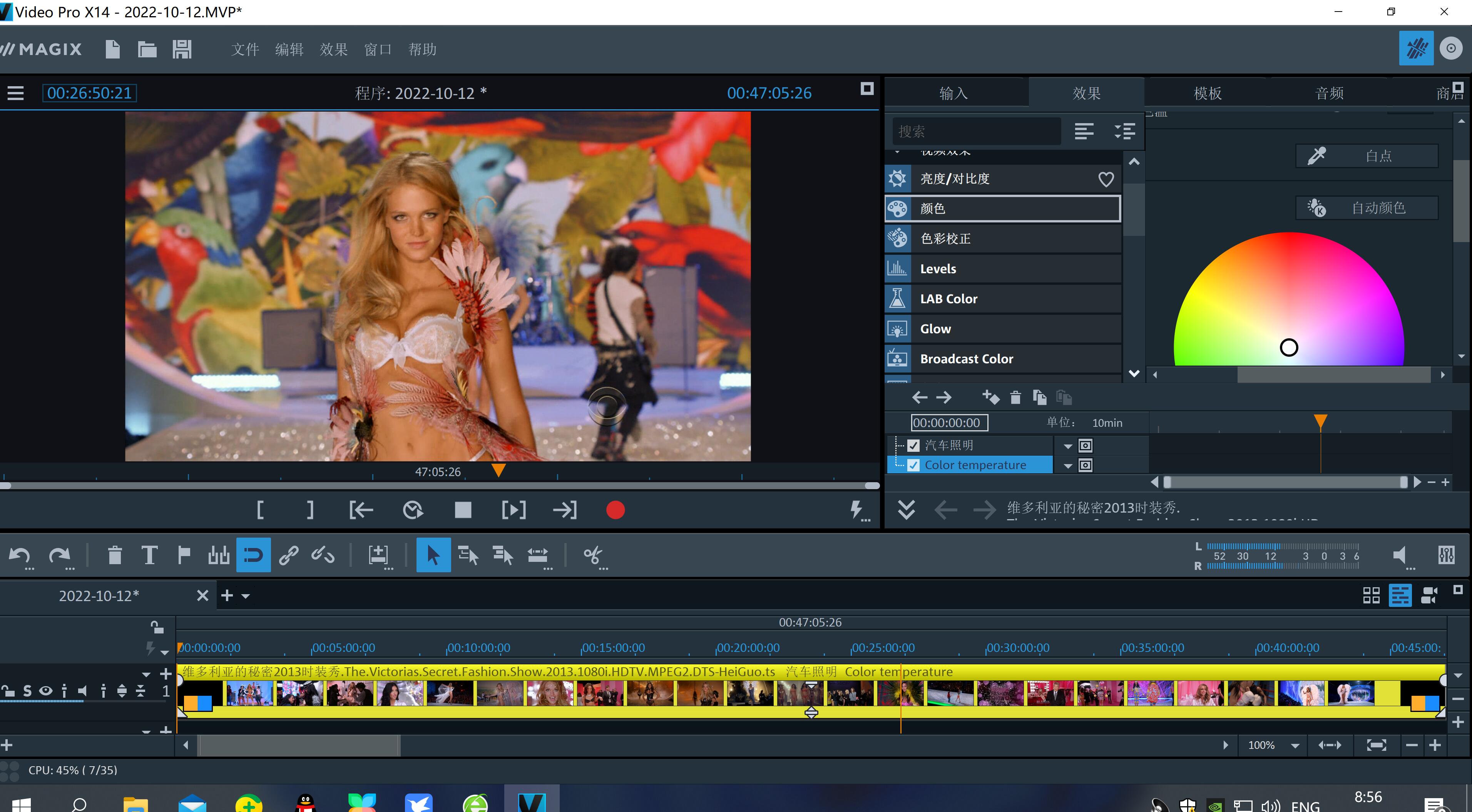Toggle the open padlock above the timeline ruler
This screenshot has width=1472, height=812.
[x=157, y=627]
